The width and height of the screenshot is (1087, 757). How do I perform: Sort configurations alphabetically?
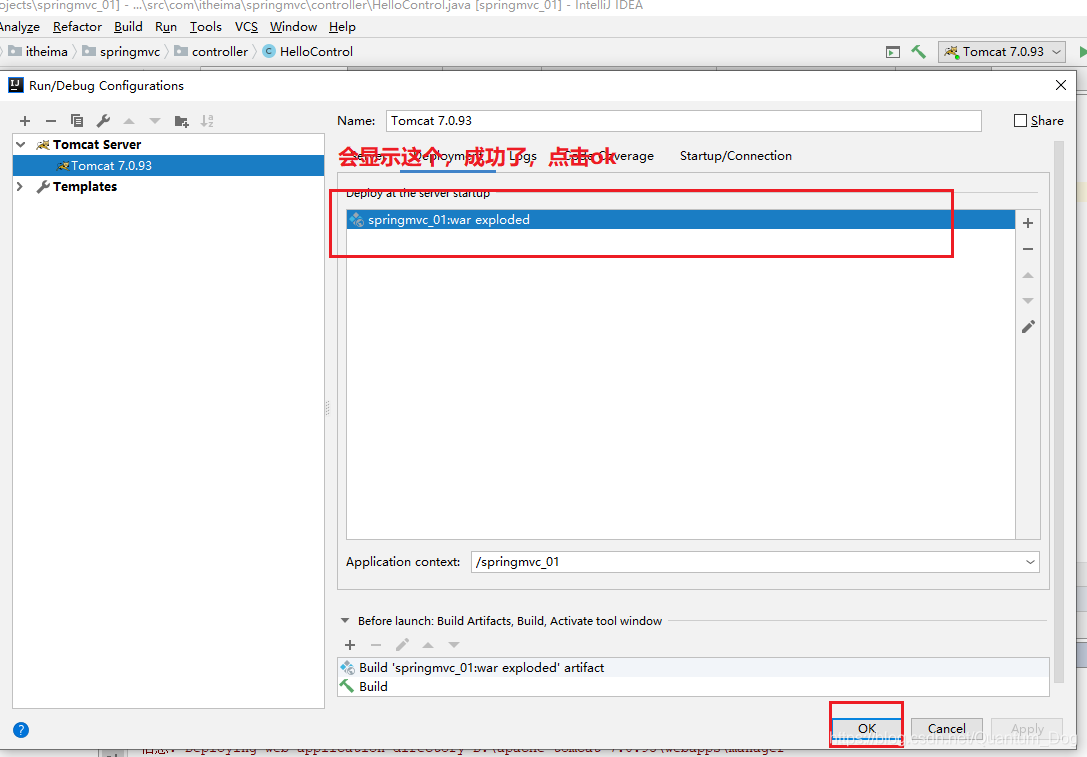coord(207,121)
